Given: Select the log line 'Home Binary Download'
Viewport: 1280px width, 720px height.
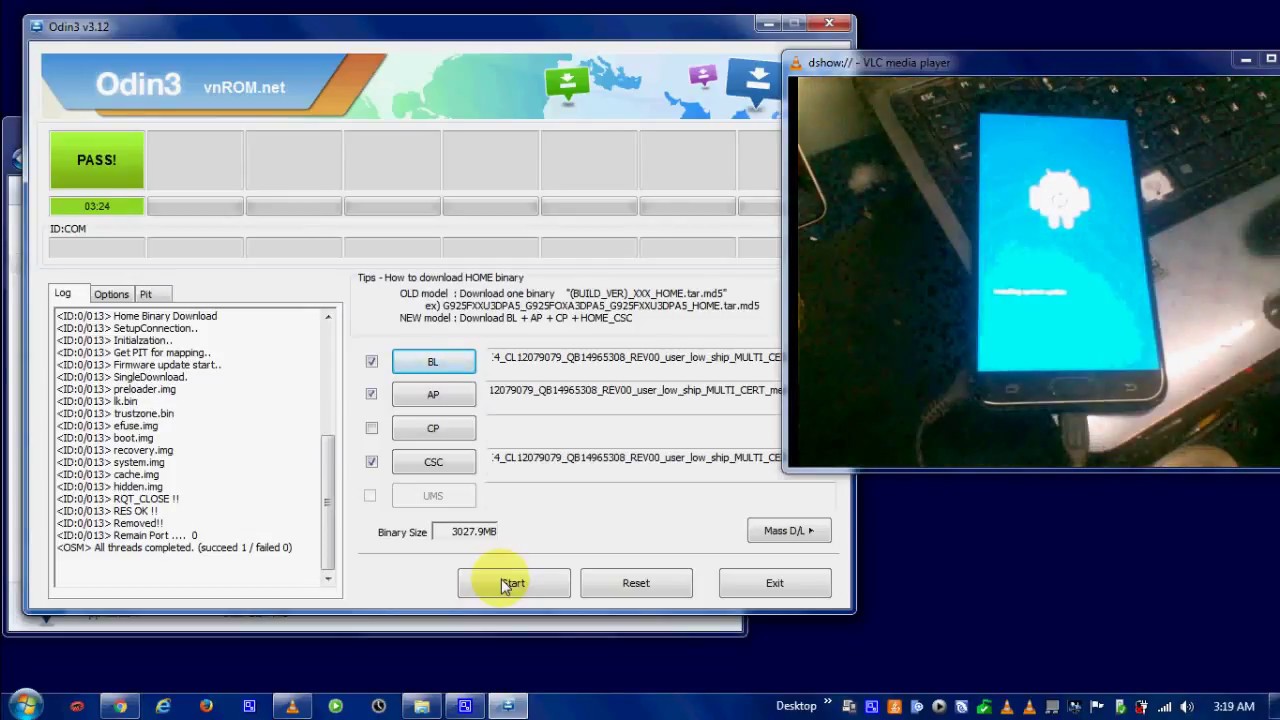Looking at the screenshot, I should pyautogui.click(x=136, y=316).
